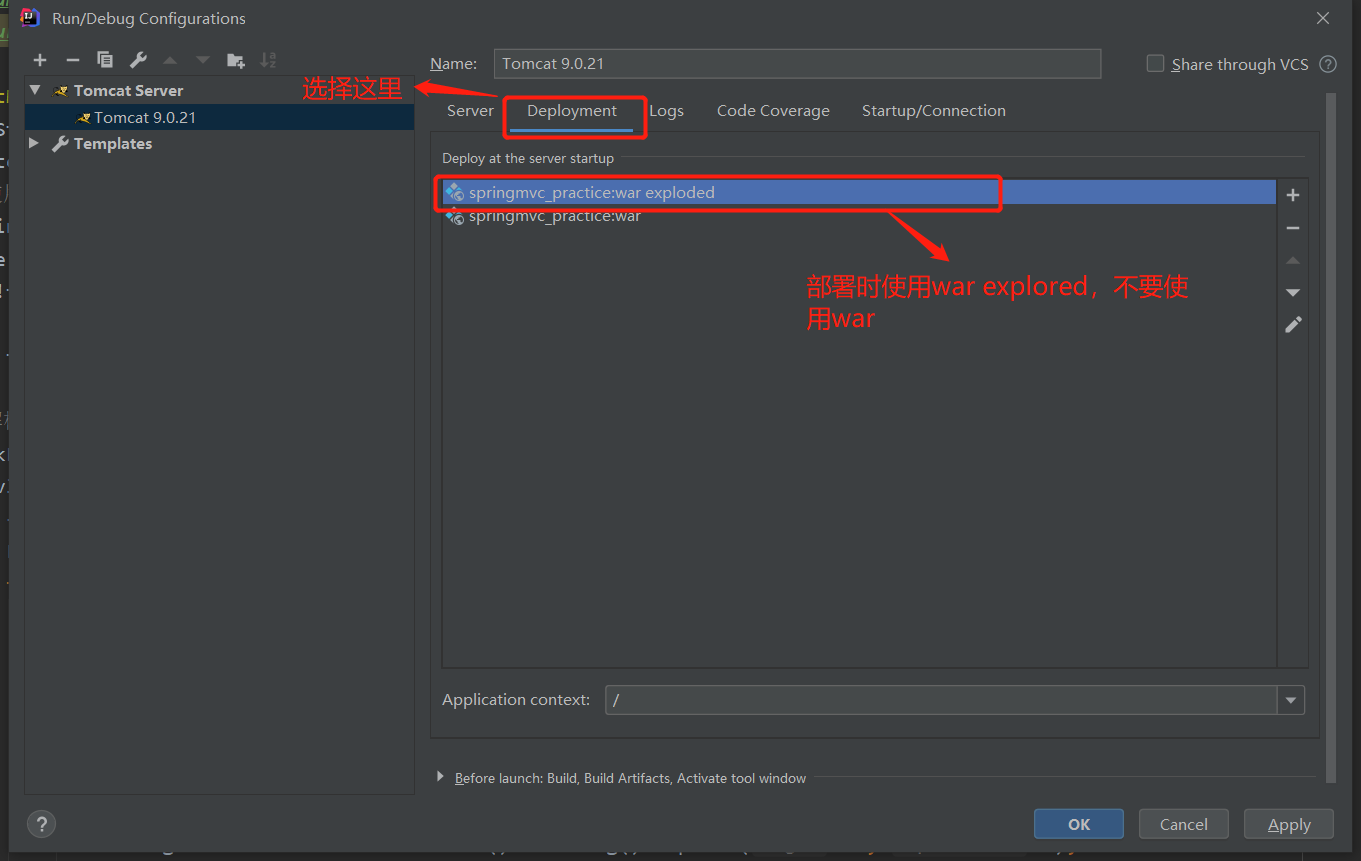Click the Application context input field

(941, 700)
